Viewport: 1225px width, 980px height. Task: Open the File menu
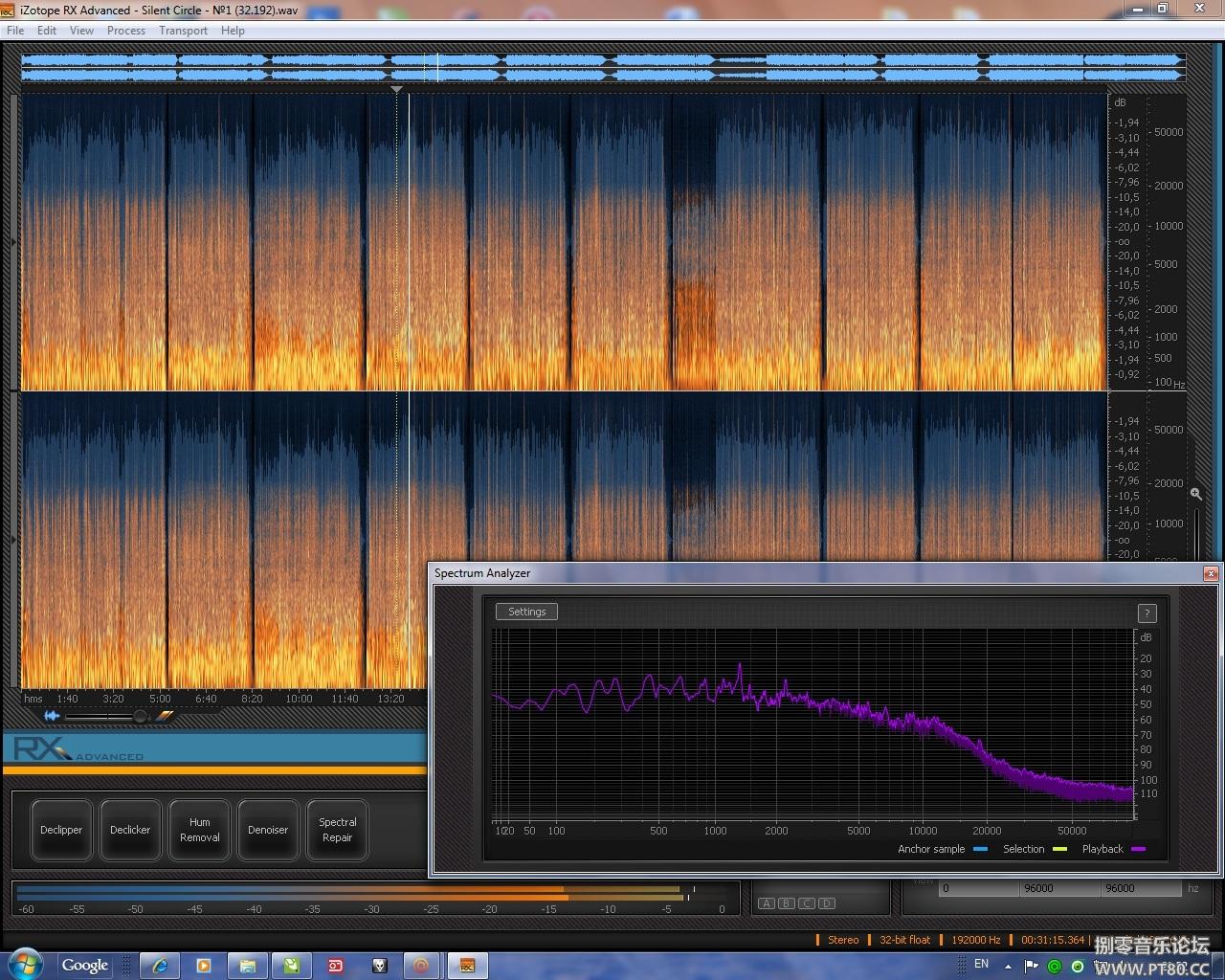point(15,31)
